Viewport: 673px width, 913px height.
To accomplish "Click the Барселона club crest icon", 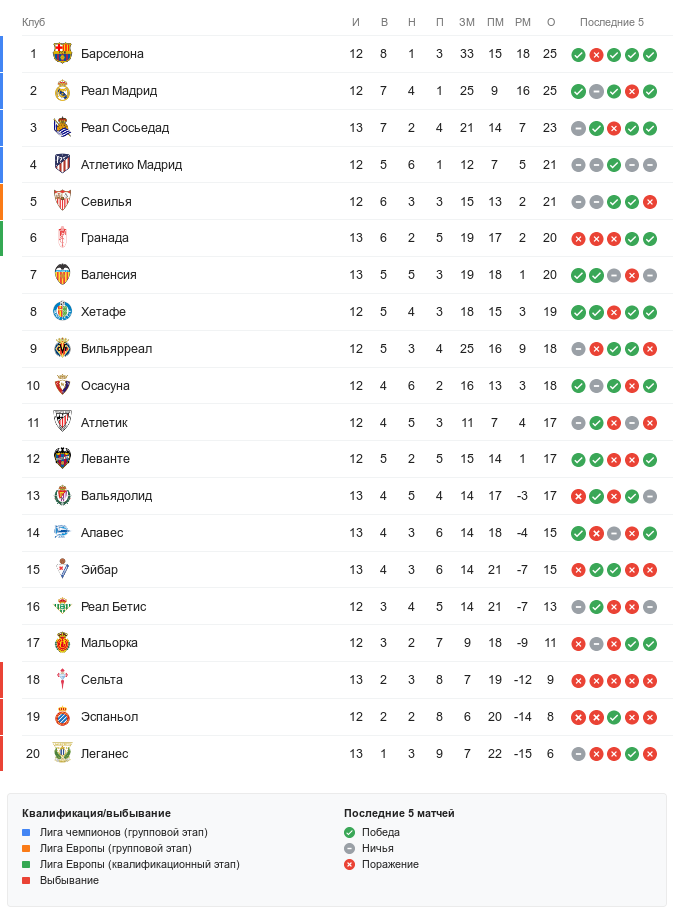I will (62, 54).
